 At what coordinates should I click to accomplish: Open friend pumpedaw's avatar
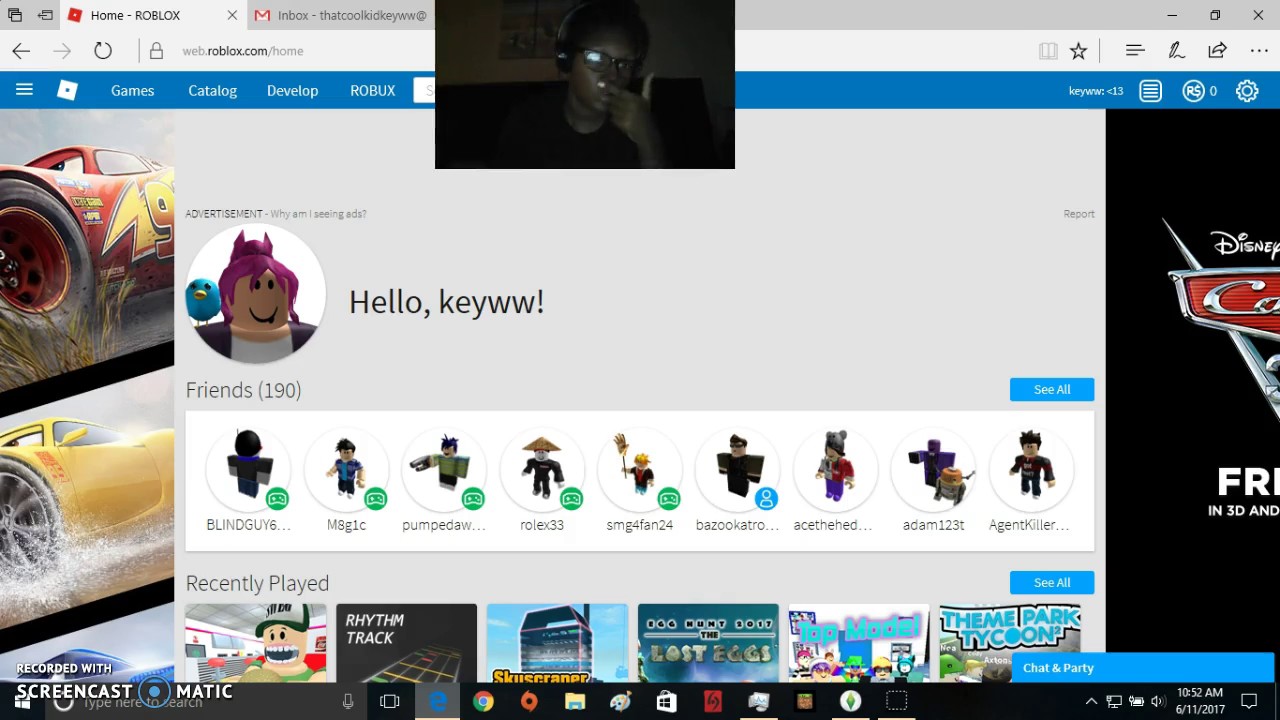pyautogui.click(x=444, y=469)
